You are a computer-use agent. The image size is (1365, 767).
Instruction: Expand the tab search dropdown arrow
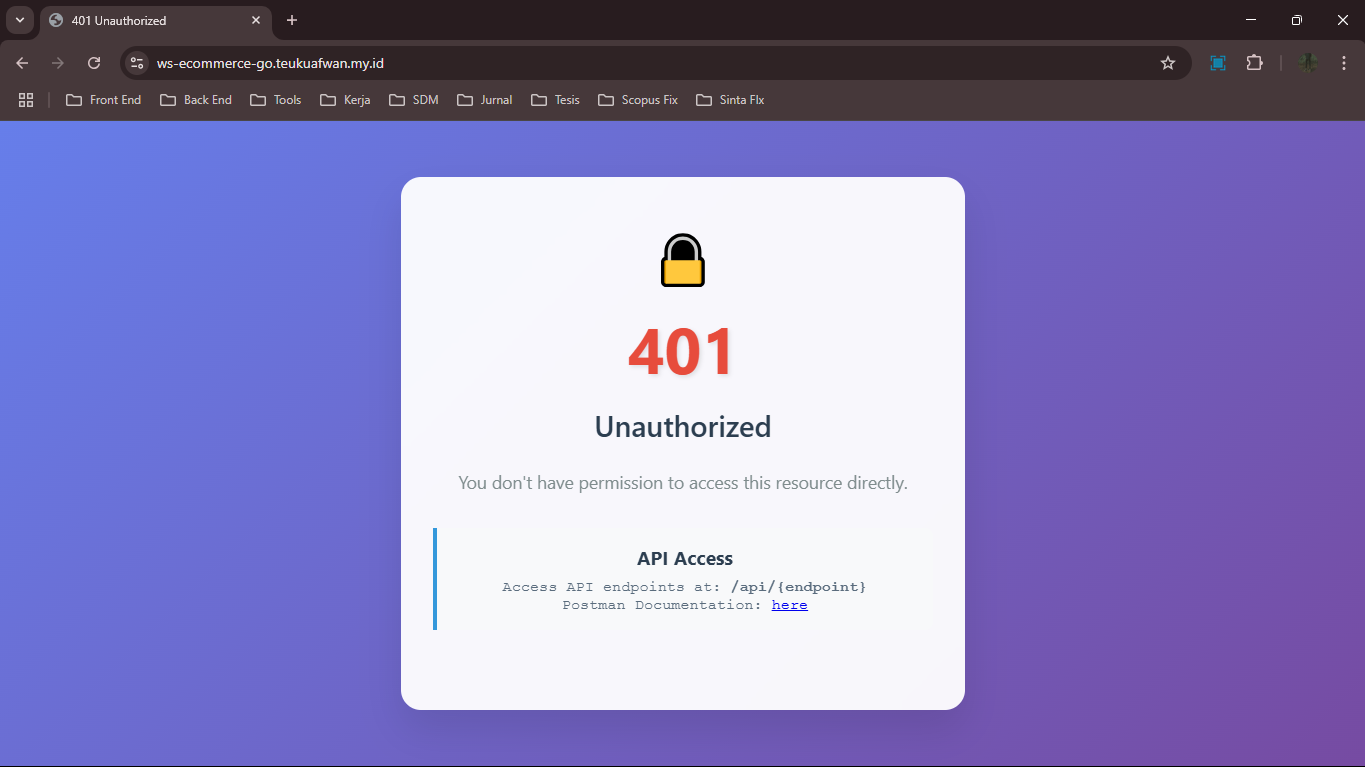pyautogui.click(x=19, y=20)
